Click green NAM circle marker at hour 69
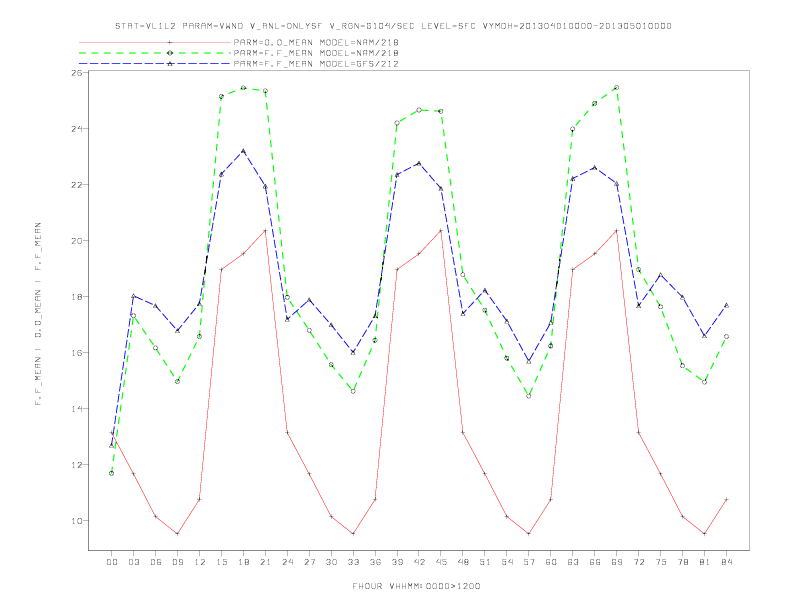Viewport: 792px width, 612px height. tap(617, 87)
